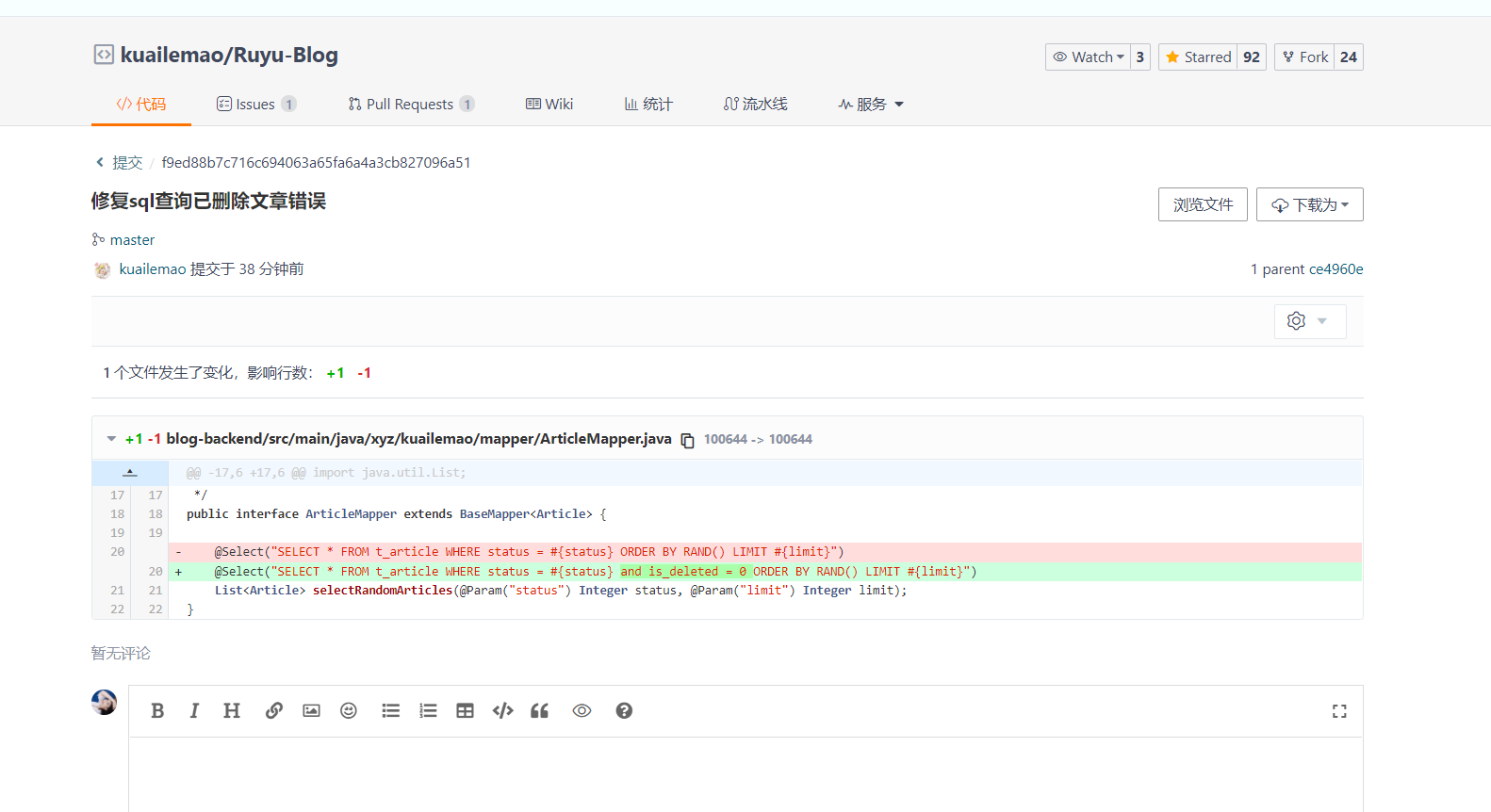Expand hidden lines above line 17 in the diff
1491x812 pixels.
[x=130, y=473]
